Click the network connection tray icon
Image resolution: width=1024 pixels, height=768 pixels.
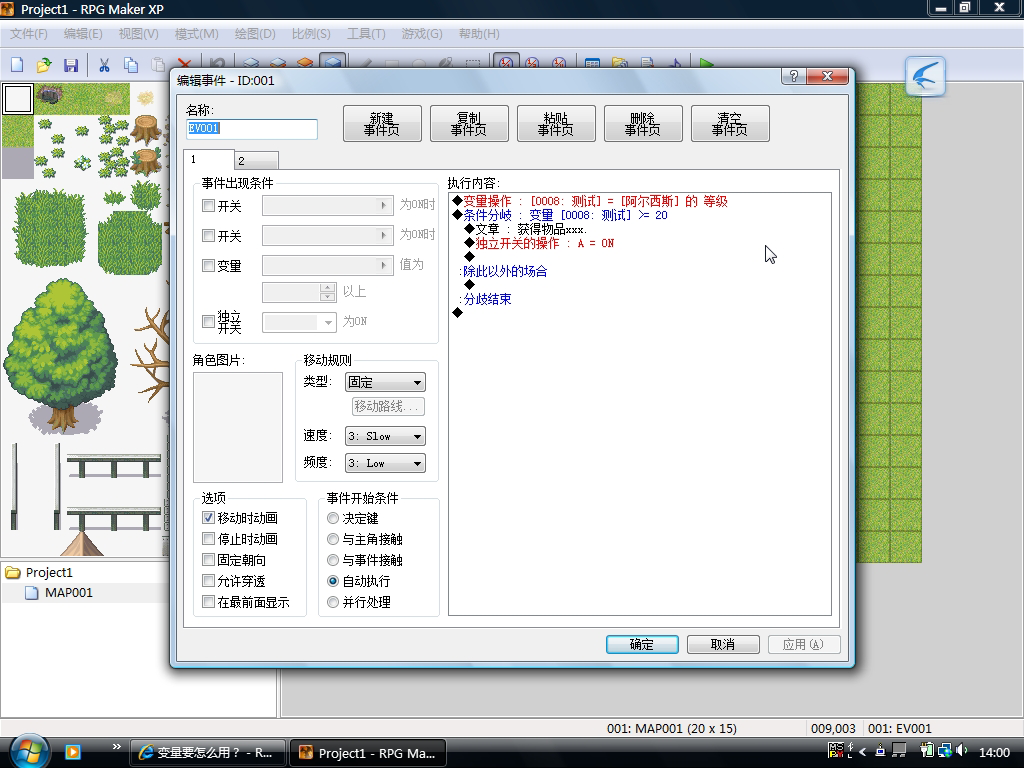944,750
